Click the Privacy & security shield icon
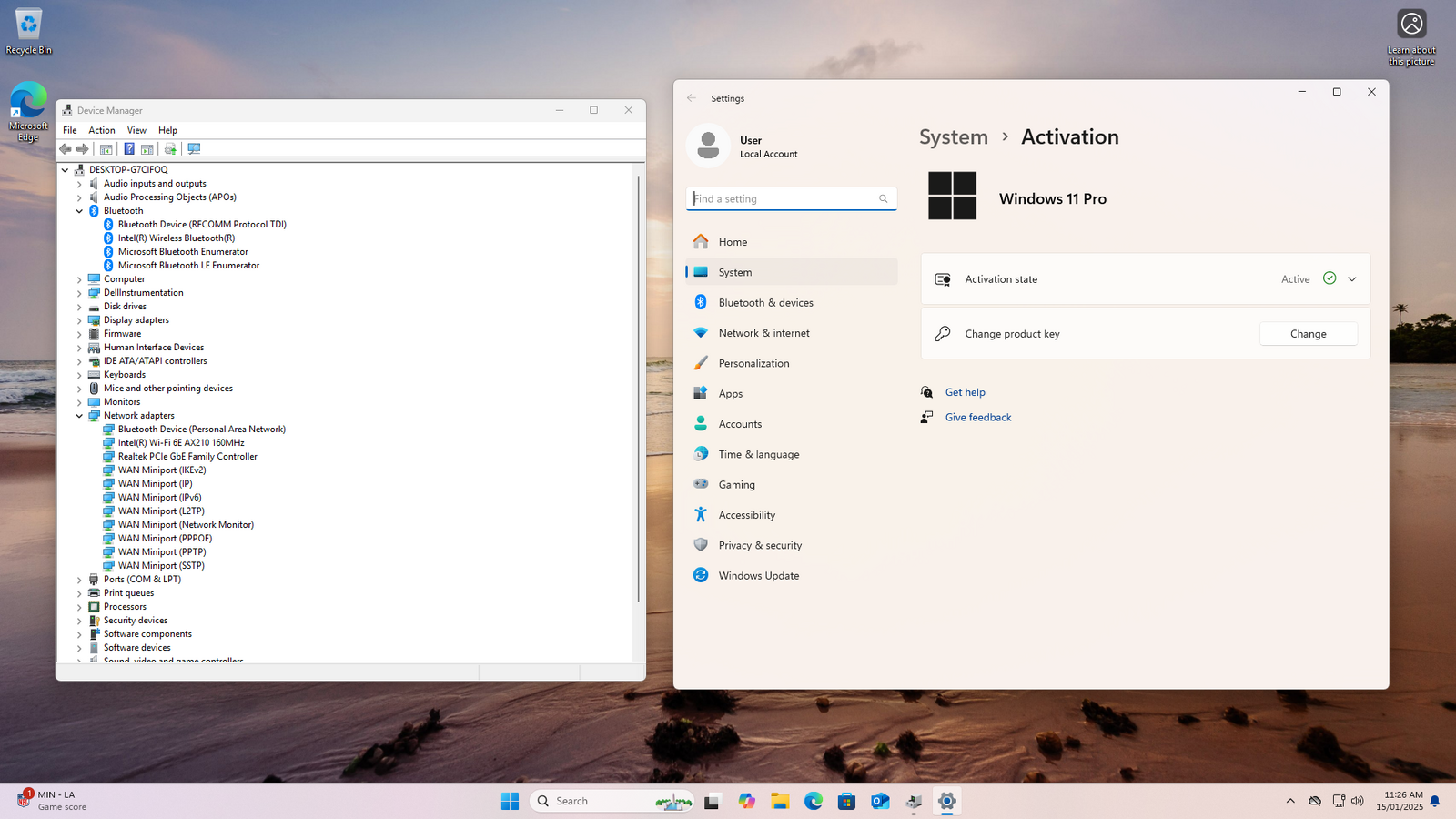The width and height of the screenshot is (1456, 819). tap(701, 545)
